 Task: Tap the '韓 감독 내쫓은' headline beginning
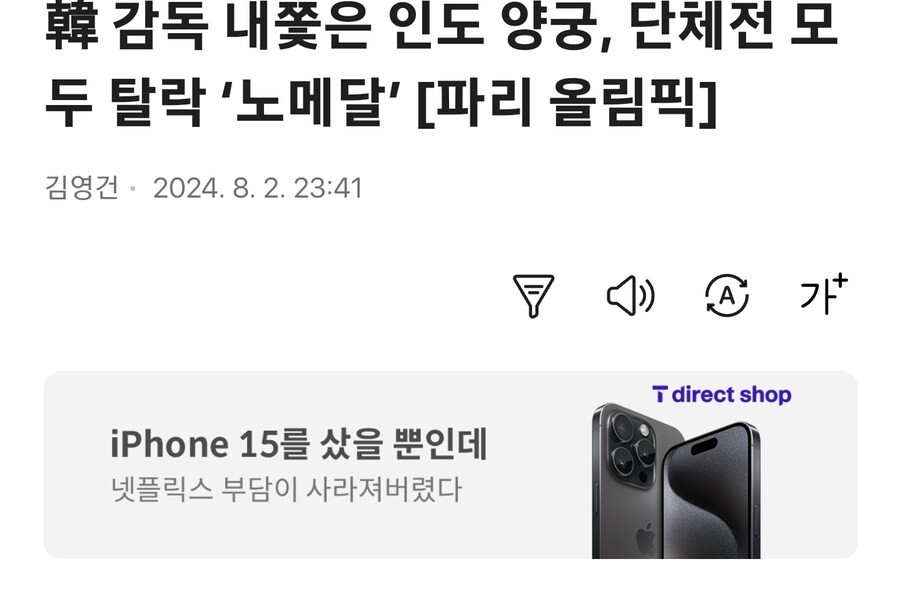pyautogui.click(x=208, y=26)
